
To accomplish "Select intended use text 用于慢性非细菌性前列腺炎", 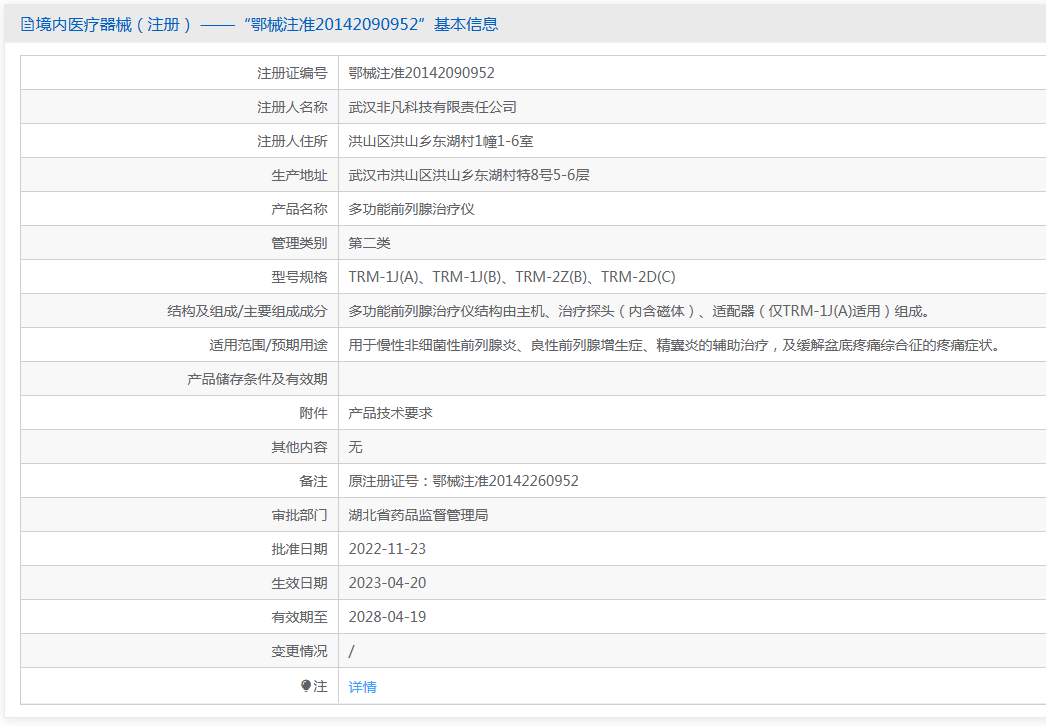I will (x=674, y=345).
